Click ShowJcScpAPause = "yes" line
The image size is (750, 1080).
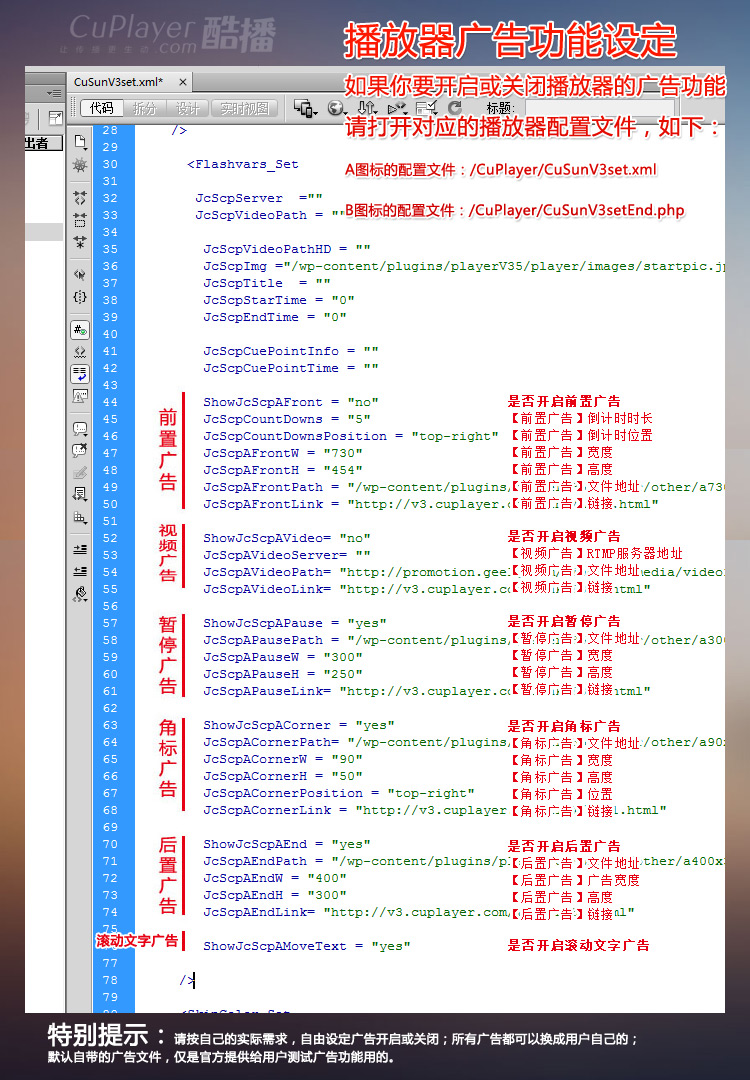tap(295, 623)
